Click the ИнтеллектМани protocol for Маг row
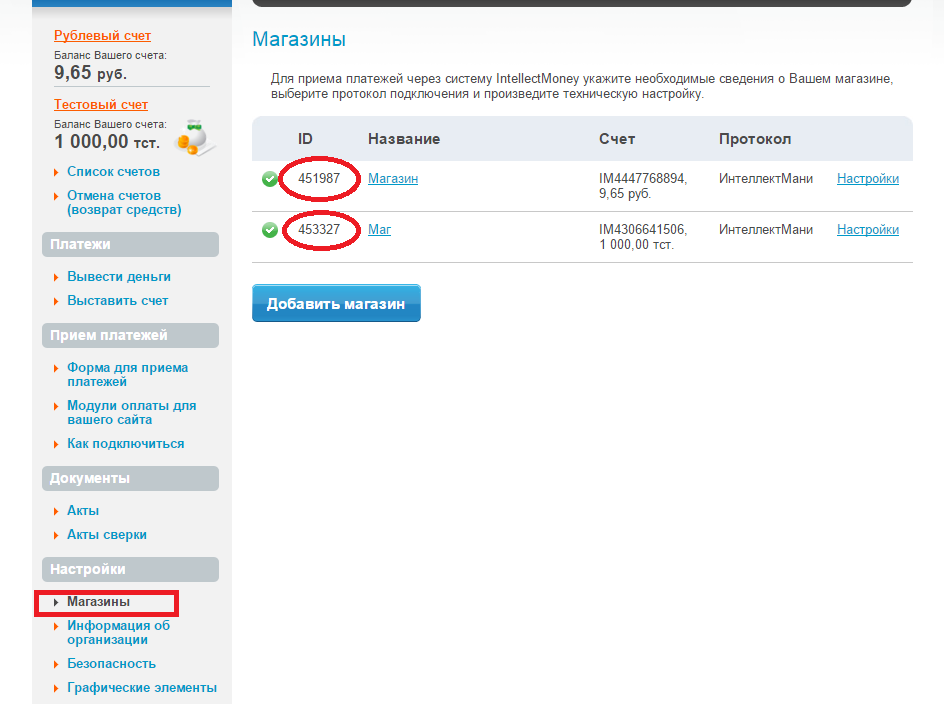The width and height of the screenshot is (944, 704). [766, 230]
